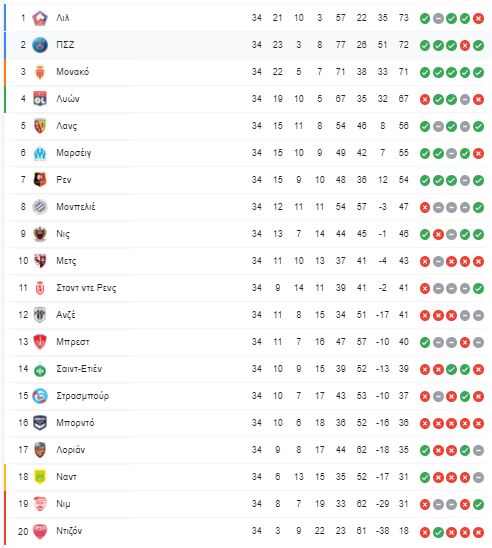Select the Μπορντό team badge

(40, 423)
